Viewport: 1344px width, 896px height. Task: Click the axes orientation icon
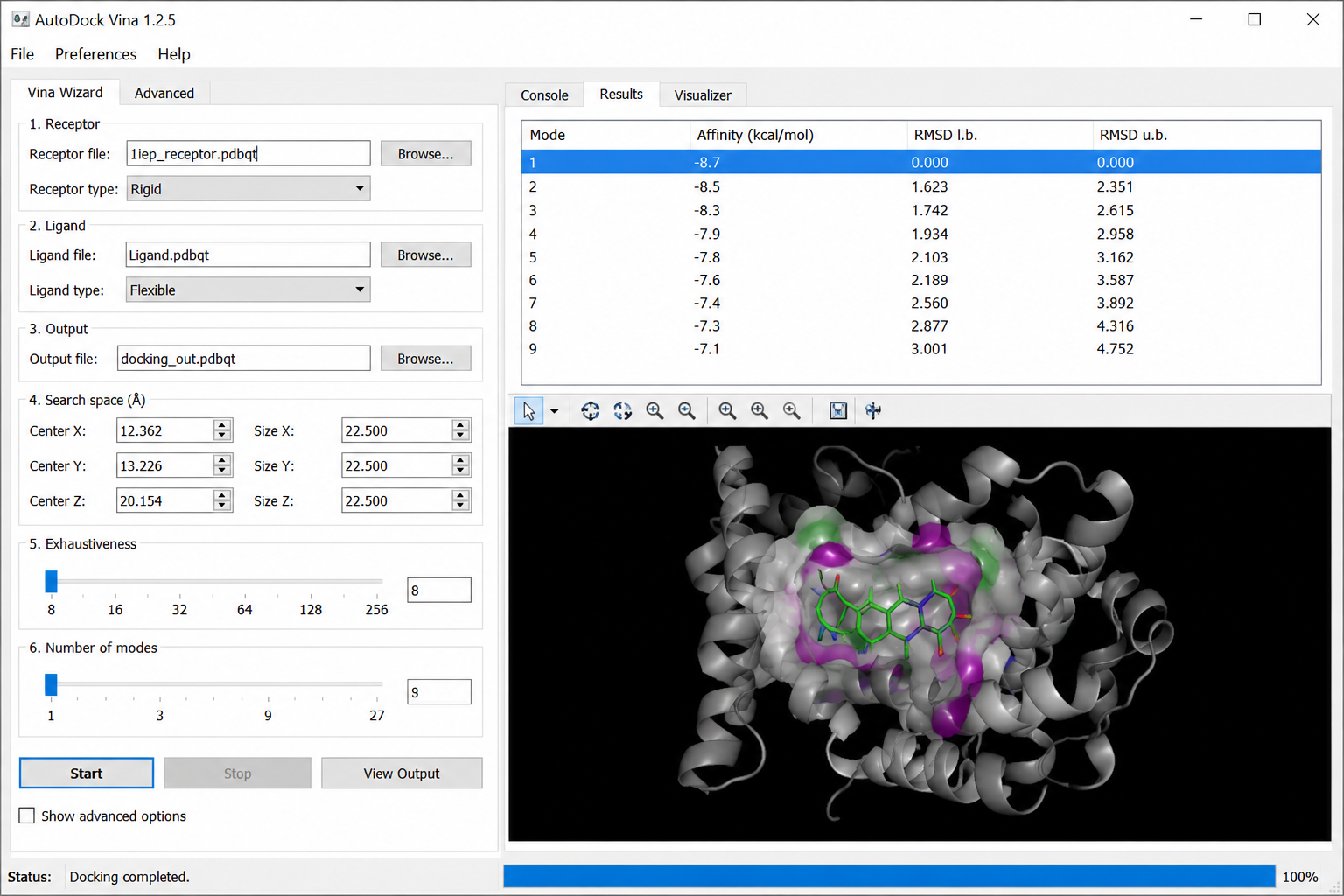tap(872, 410)
